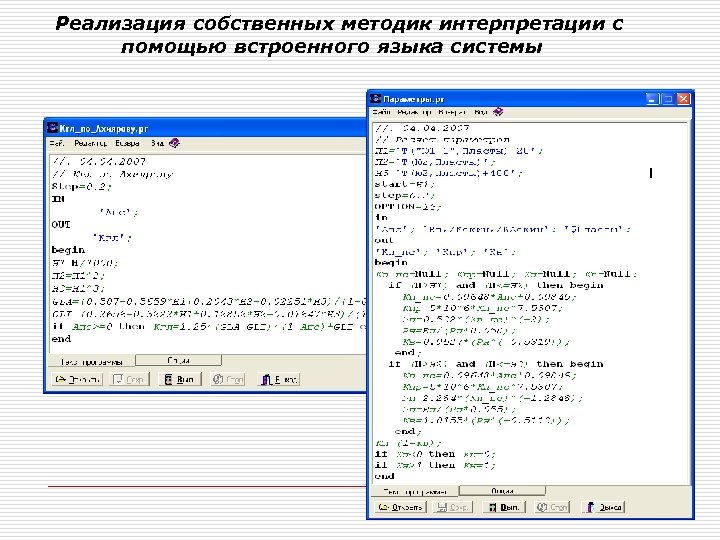Screen dimensions: 720x540
Task: Click the Кгл_по_Ахиярову.pr title bar app icon
Action: coord(53,128)
